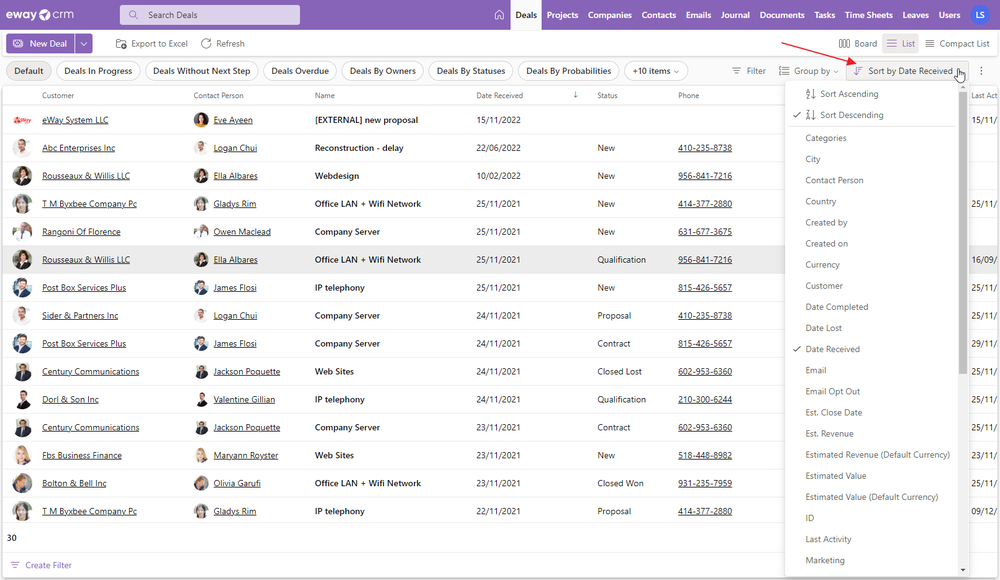This screenshot has width=1000, height=580.
Task: Open the Emails tab
Action: tap(698, 15)
